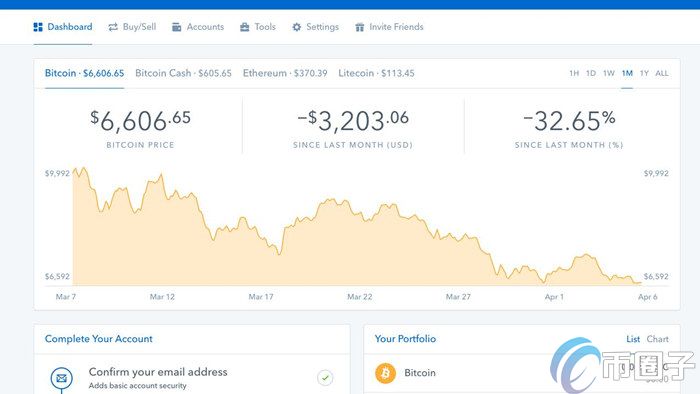Click the Dashboard grid icon

click(x=38, y=27)
